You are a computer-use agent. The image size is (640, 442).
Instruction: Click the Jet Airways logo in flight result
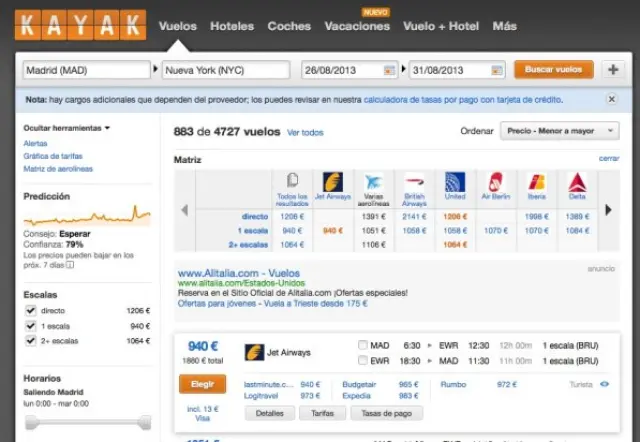click(x=254, y=353)
